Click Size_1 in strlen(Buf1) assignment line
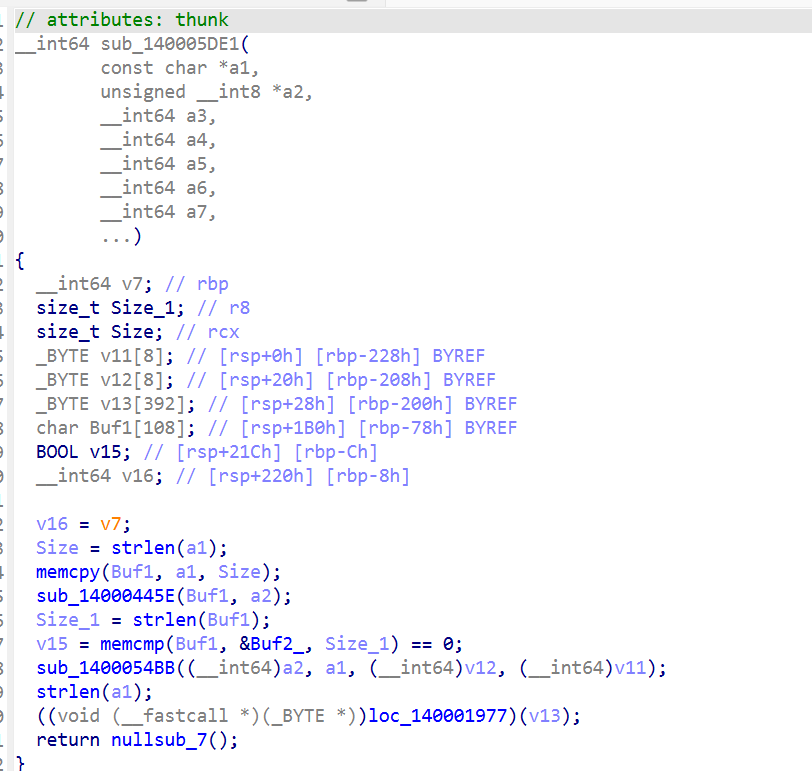This screenshot has height=771, width=812. (x=67, y=620)
